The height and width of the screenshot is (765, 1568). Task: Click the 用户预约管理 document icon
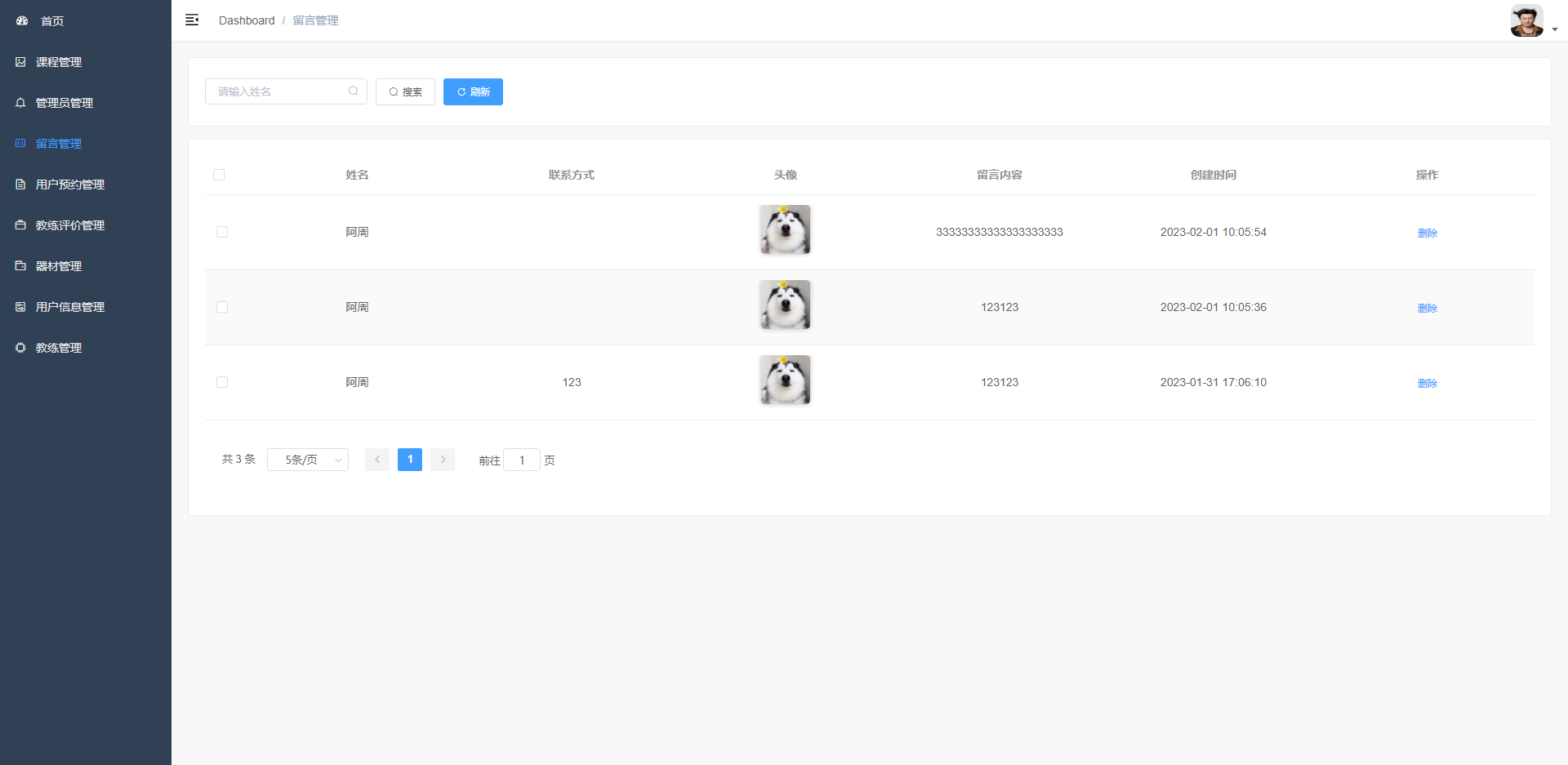tap(20, 185)
